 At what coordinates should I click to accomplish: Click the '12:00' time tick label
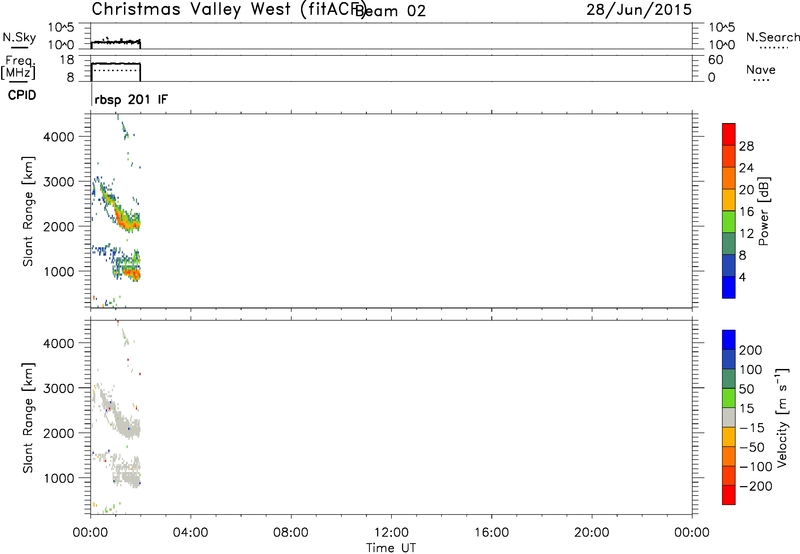(x=391, y=533)
